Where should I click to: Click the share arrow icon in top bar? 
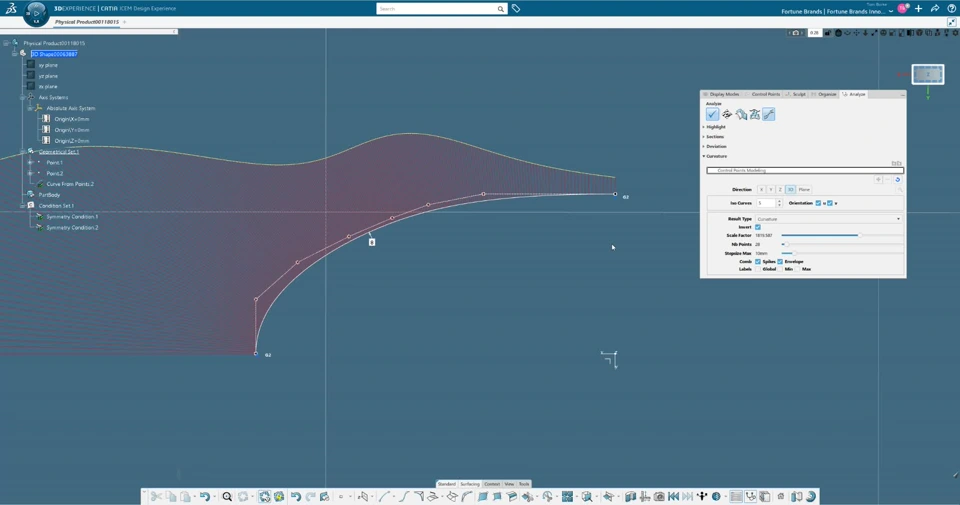(935, 9)
